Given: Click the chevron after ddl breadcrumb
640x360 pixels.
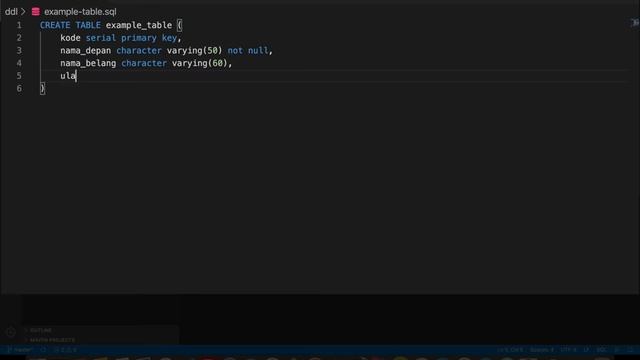Looking at the screenshot, I should tap(23, 12).
